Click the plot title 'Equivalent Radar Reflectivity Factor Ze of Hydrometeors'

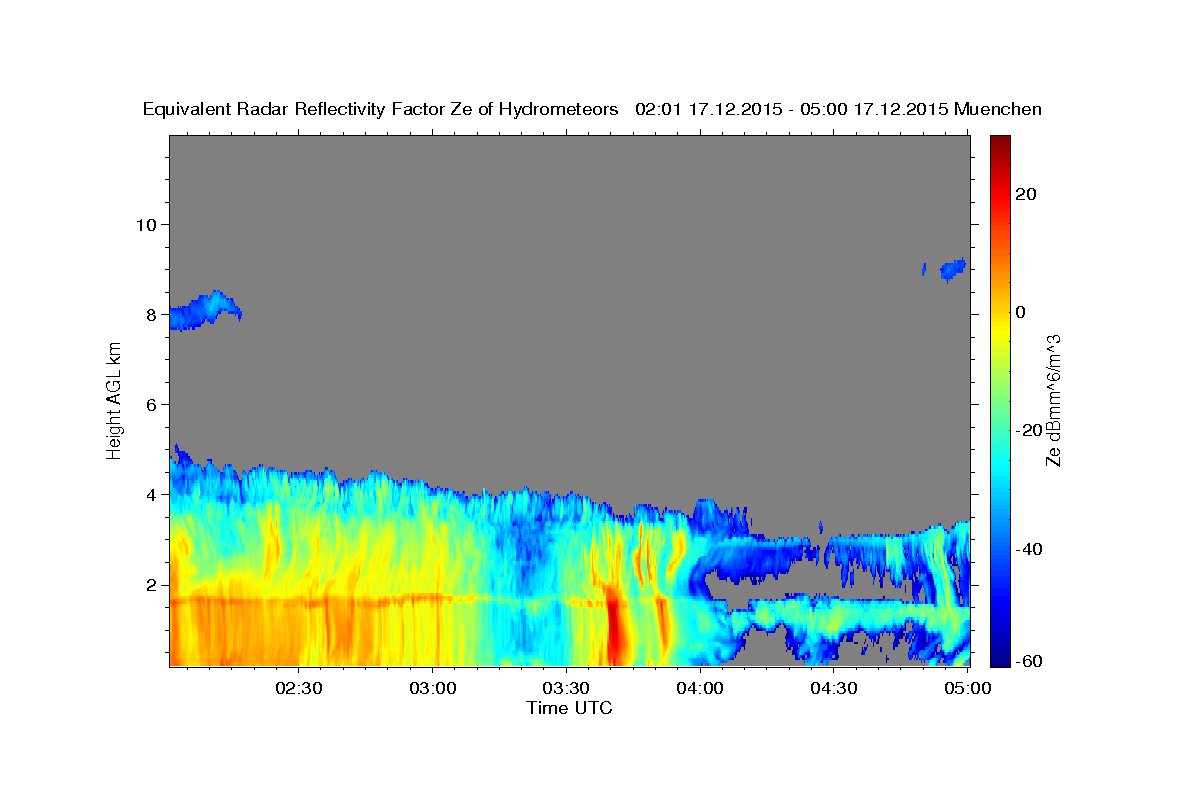(x=380, y=110)
